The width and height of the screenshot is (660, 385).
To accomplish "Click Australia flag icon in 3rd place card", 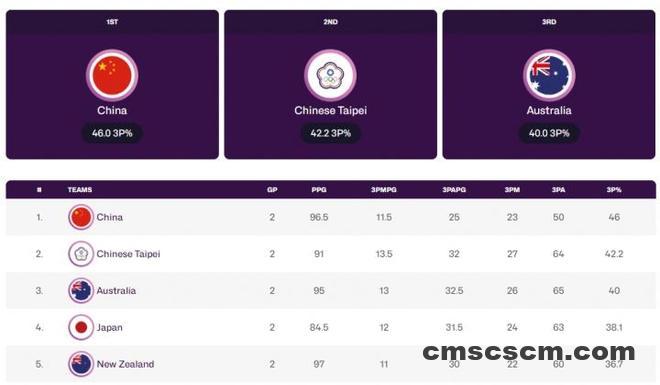I will point(549,76).
